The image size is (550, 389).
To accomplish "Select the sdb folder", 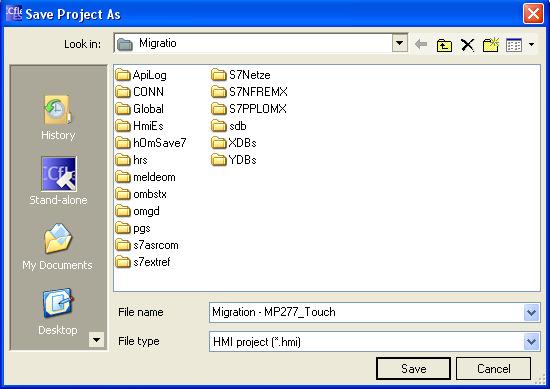I will tap(229, 126).
